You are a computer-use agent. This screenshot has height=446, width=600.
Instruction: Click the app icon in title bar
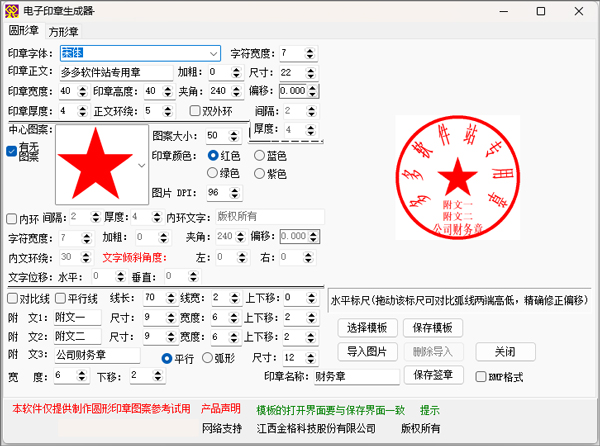[x=11, y=11]
